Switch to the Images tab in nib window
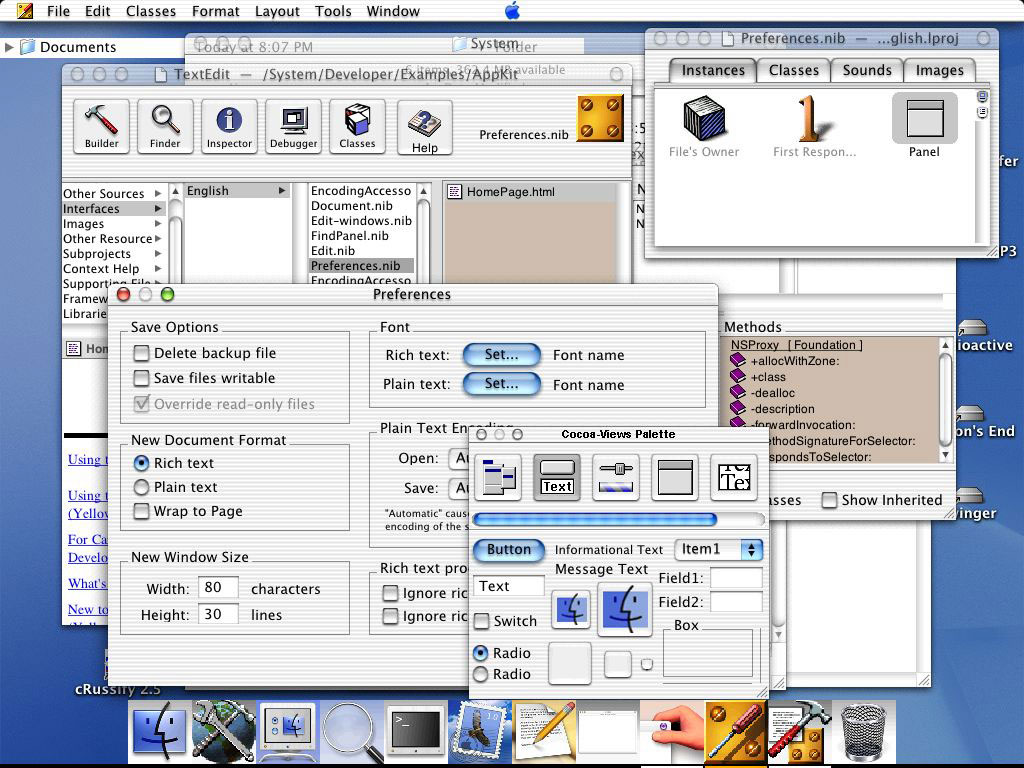The width and height of the screenshot is (1024, 768). (x=939, y=71)
